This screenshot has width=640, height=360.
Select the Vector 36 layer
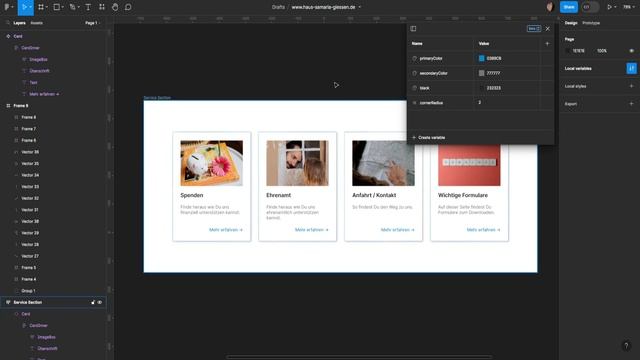[30, 152]
